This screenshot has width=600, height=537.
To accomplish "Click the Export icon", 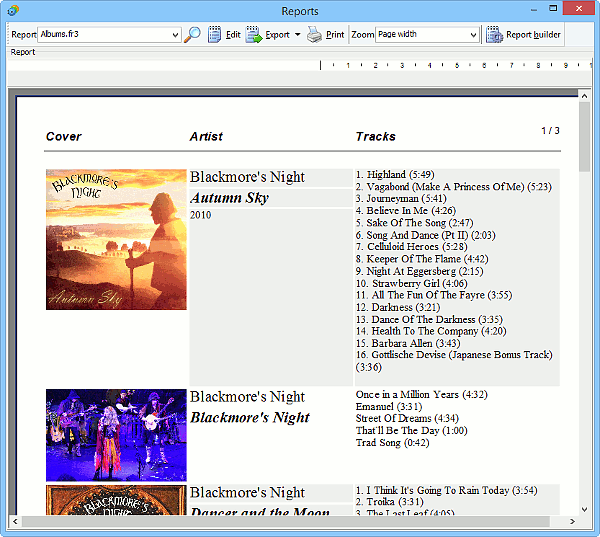I will [x=254, y=34].
